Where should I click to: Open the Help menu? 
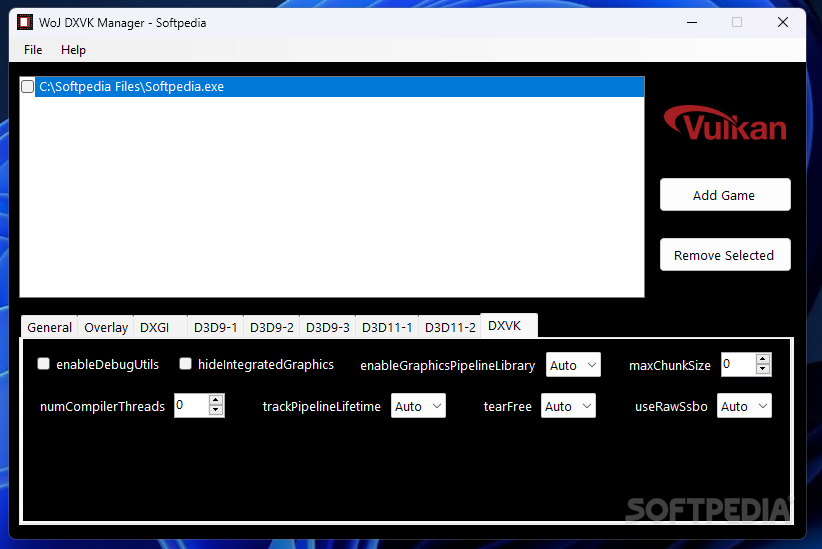[x=73, y=50]
